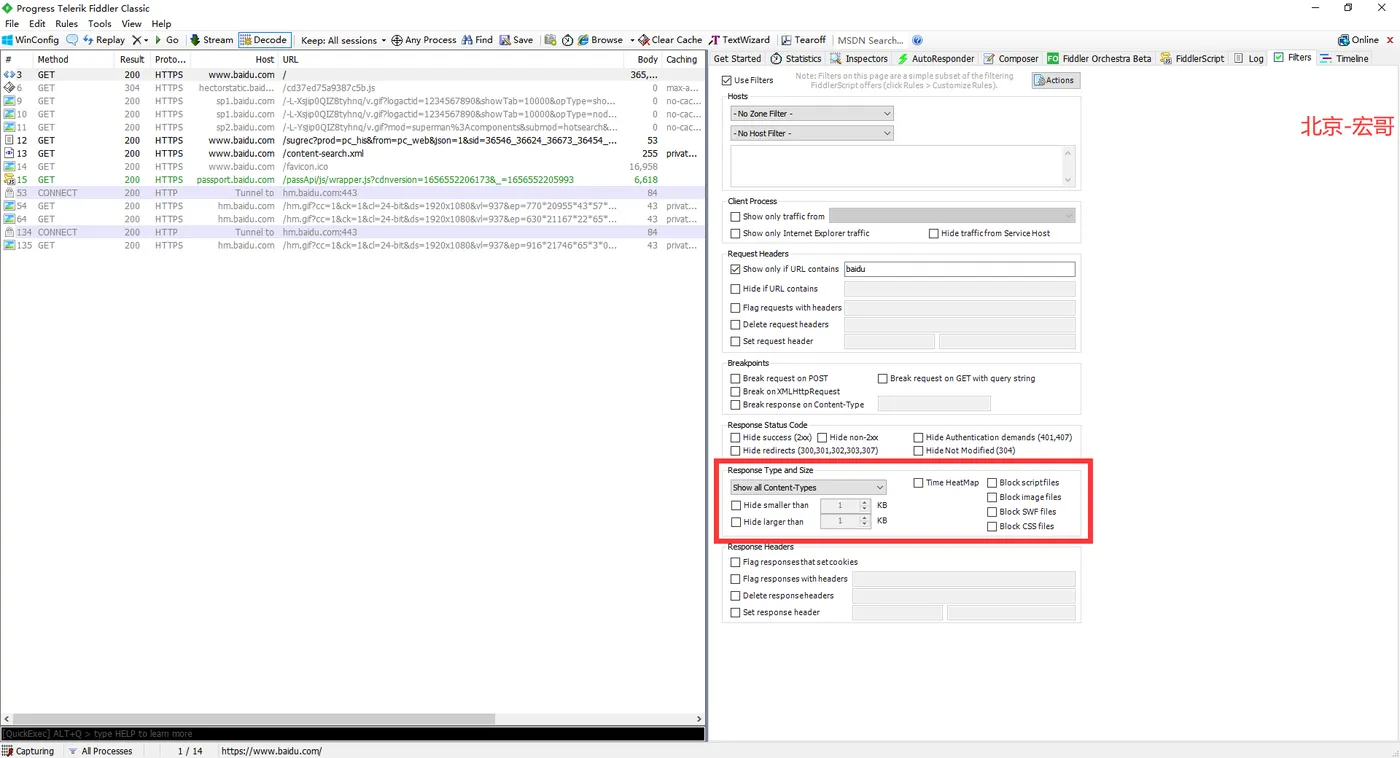1400x758 pixels.
Task: Open the FiddlerScript tab
Action: [1192, 58]
